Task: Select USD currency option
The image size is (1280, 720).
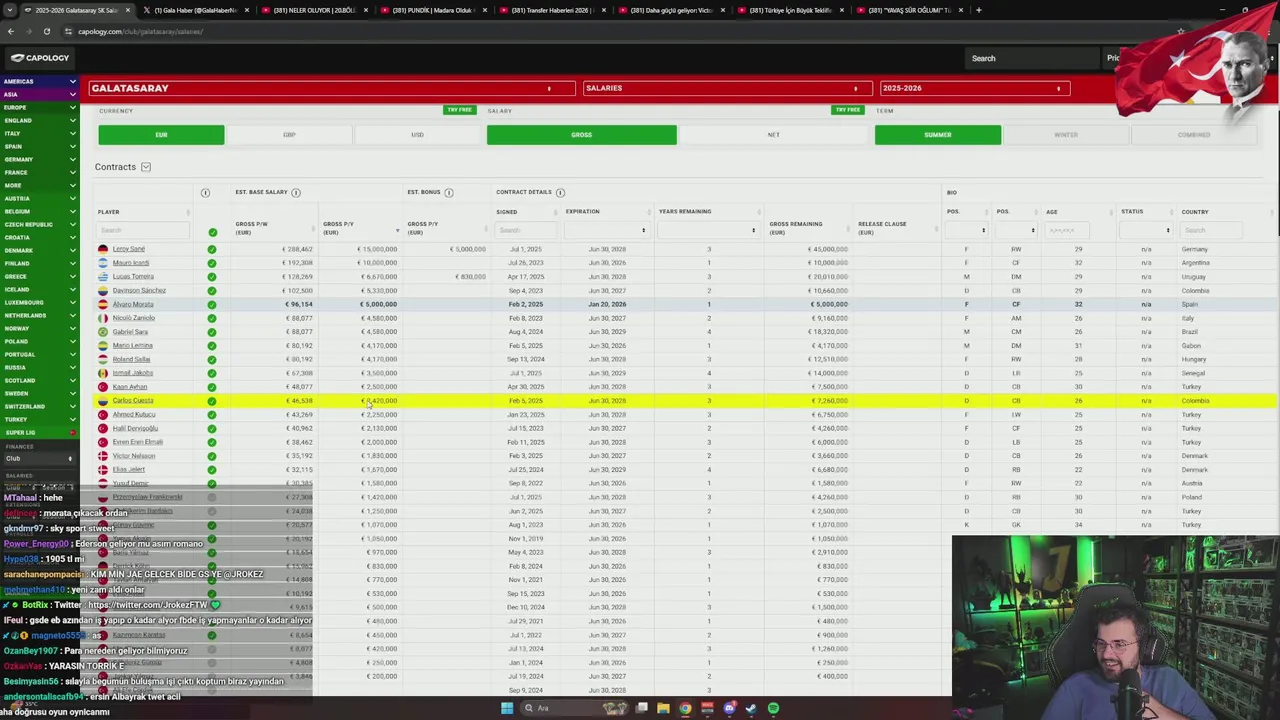Action: (417, 135)
